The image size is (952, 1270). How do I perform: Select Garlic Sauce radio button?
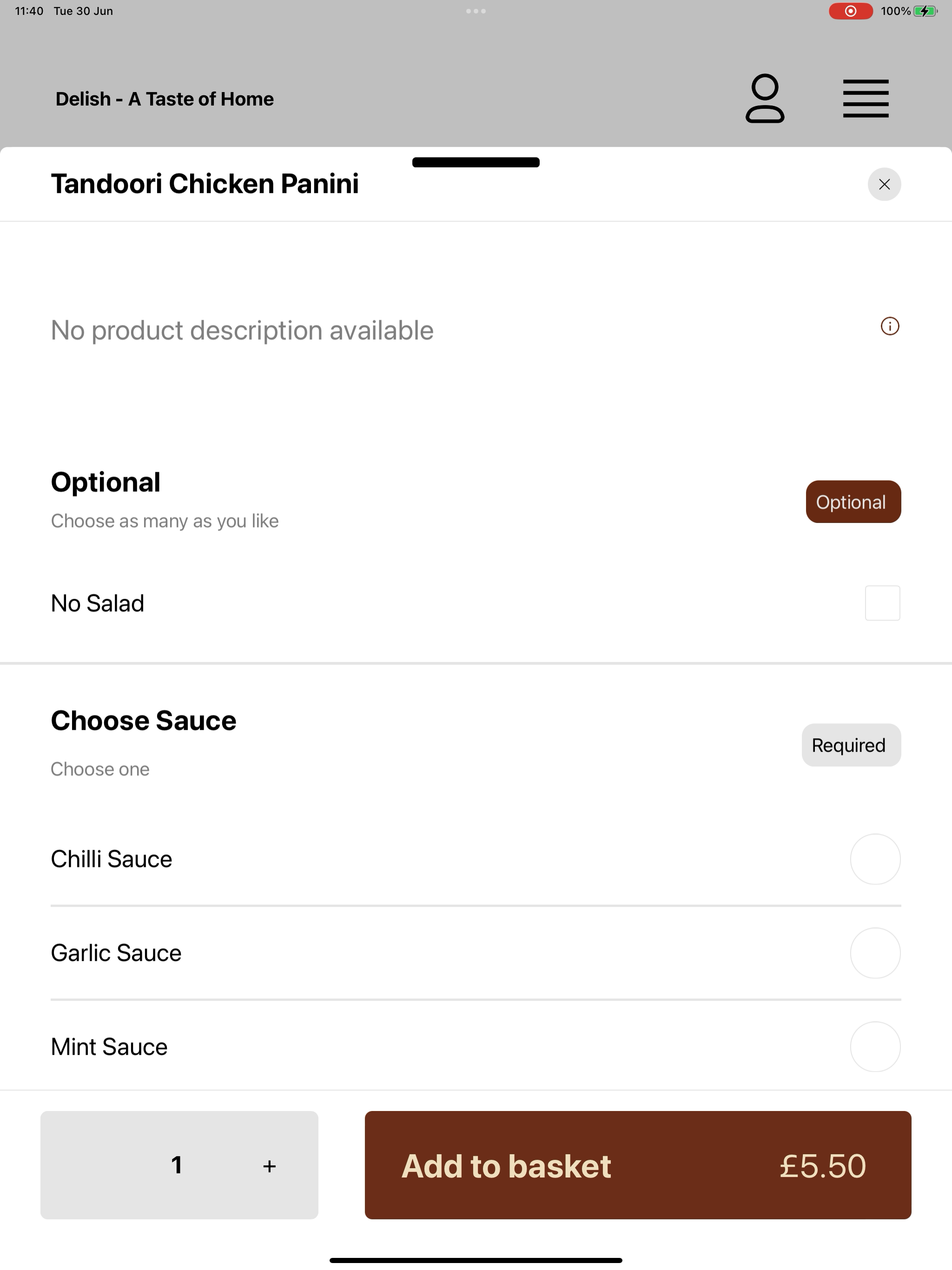[875, 953]
